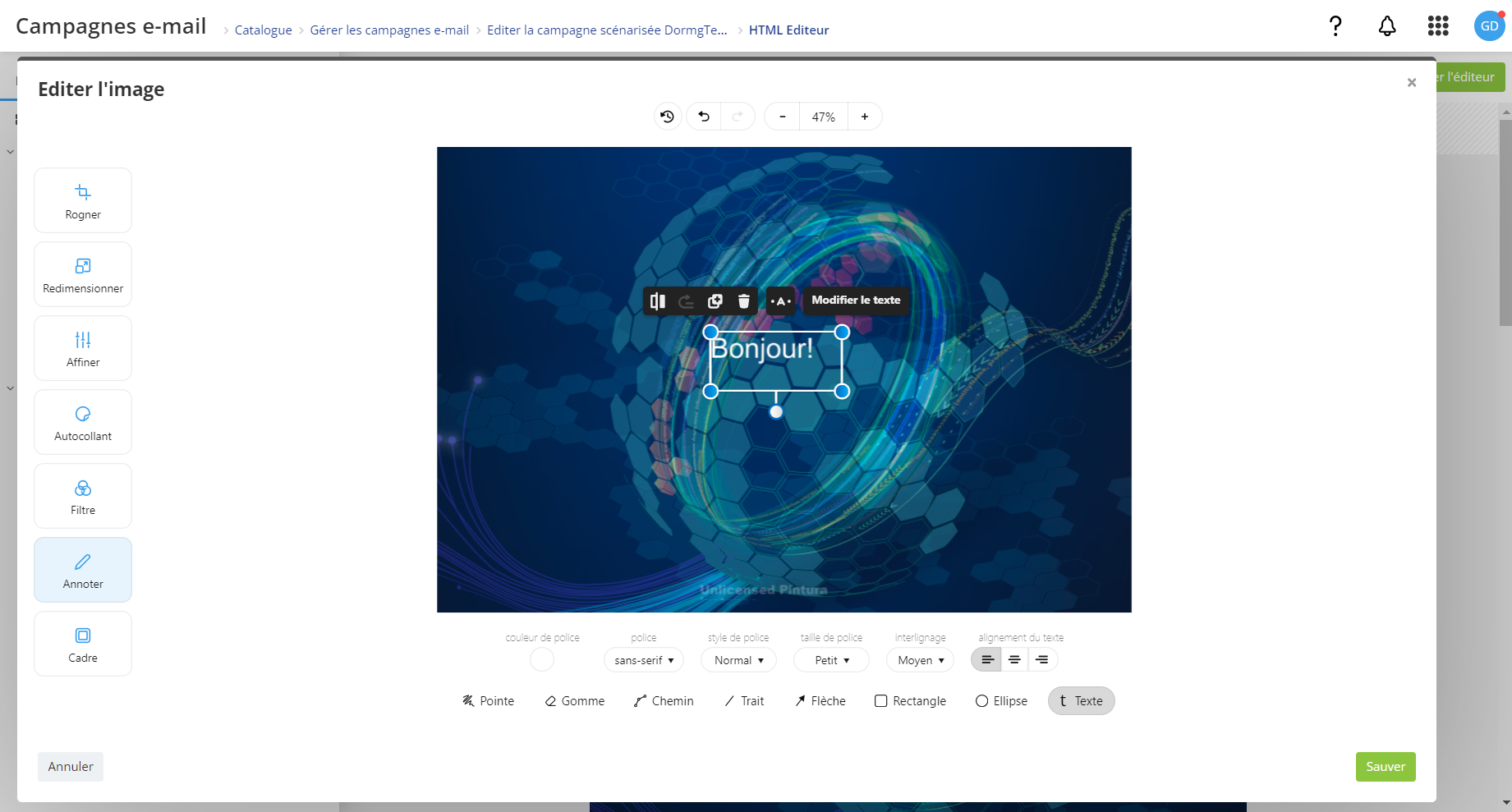Click the Annuler button
Viewport: 1512px width, 812px height.
71,767
